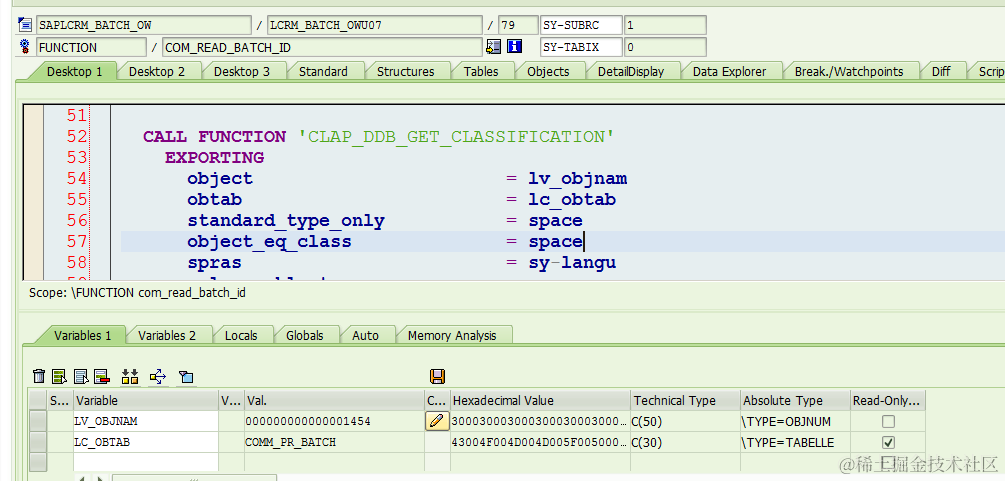Switch to the Variables 2 tab
Image resolution: width=1005 pixels, height=481 pixels.
tap(167, 335)
